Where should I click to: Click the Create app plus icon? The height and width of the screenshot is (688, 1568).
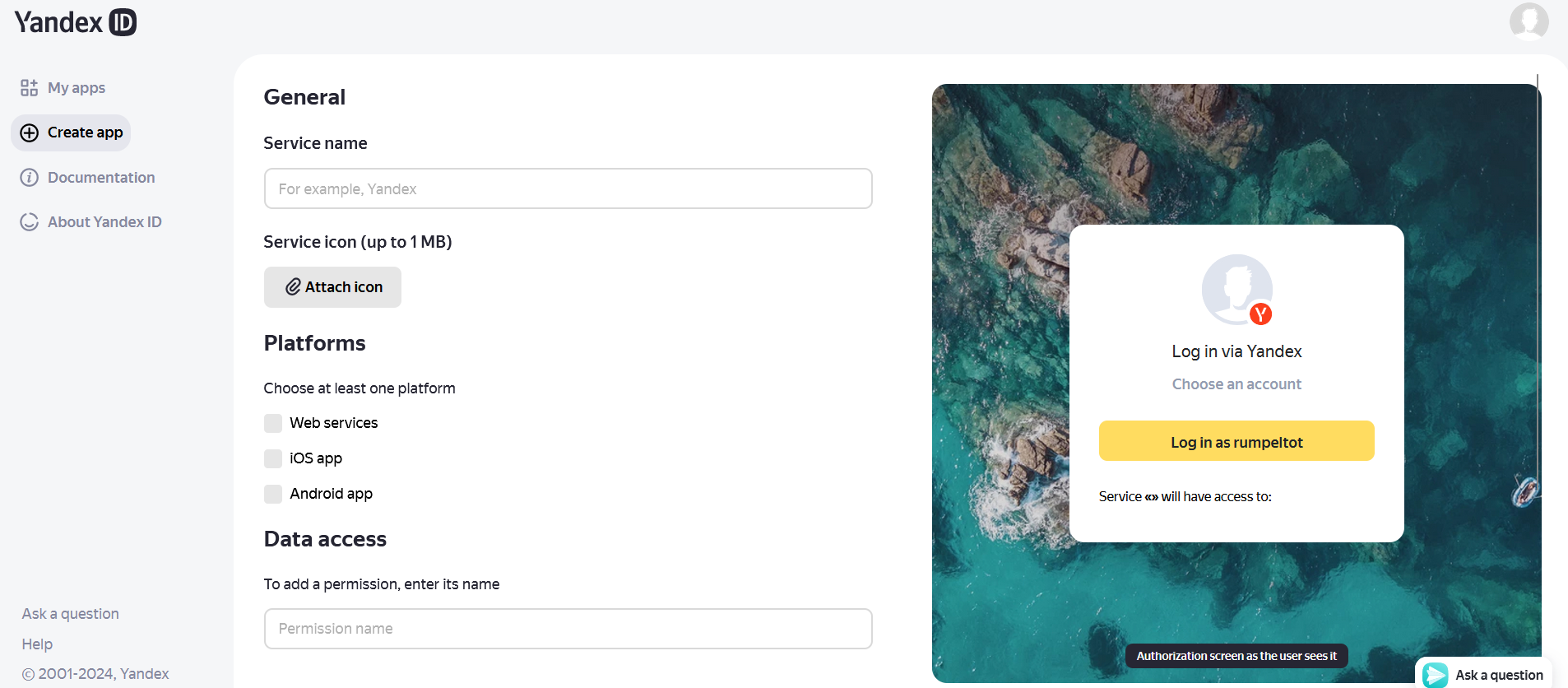30,132
